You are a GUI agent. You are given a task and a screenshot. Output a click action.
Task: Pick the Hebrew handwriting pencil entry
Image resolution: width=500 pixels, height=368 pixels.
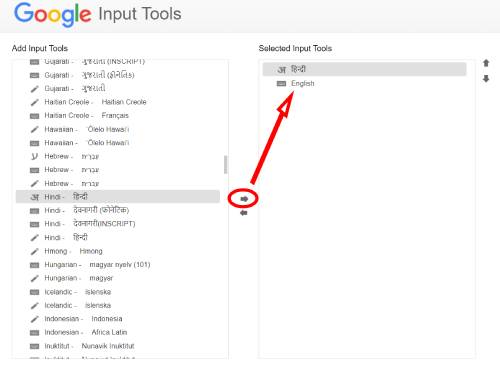118,183
